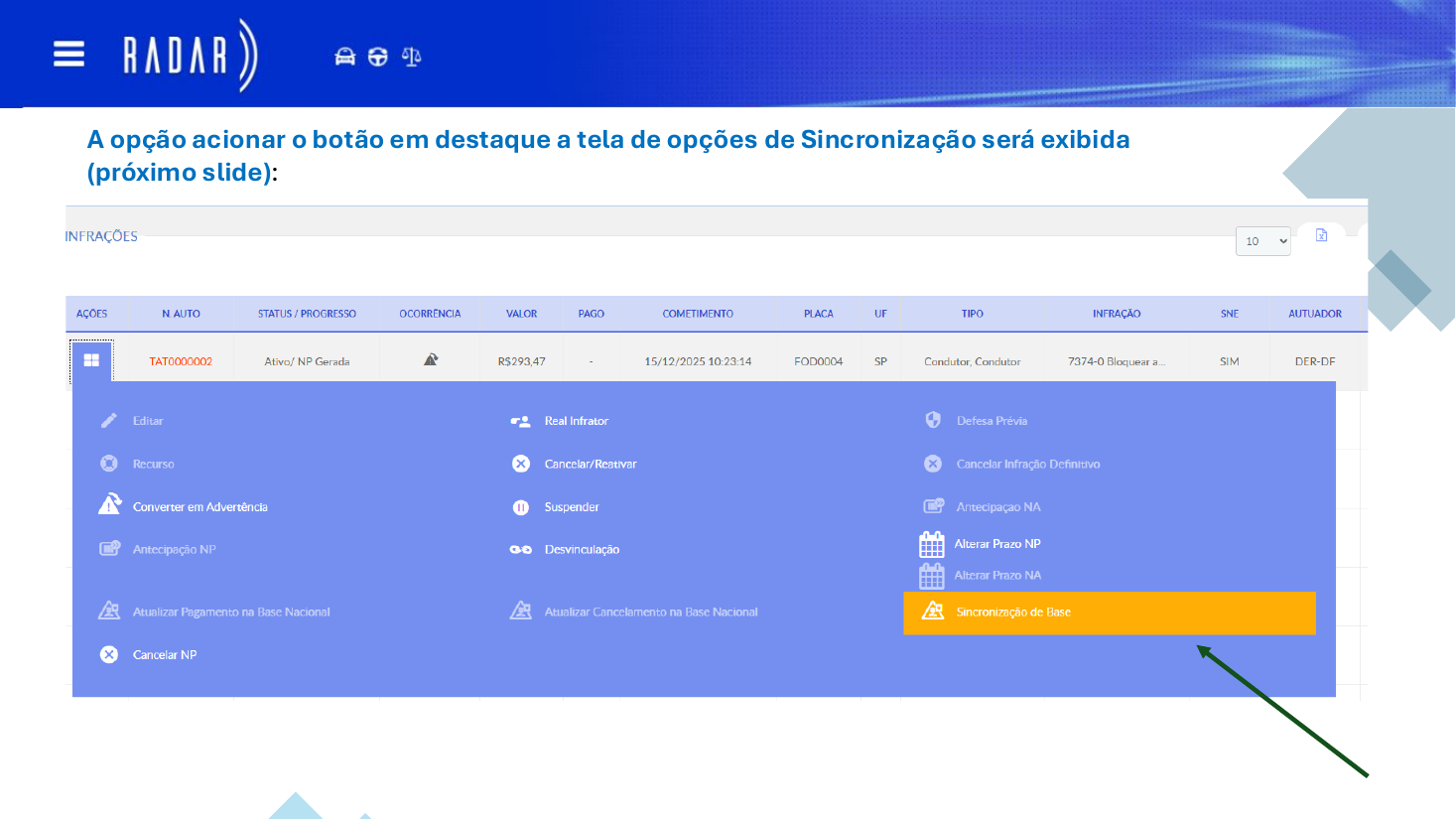Click the Desvinculação chain link icon
Screen dimensions: 1456x819
521,549
